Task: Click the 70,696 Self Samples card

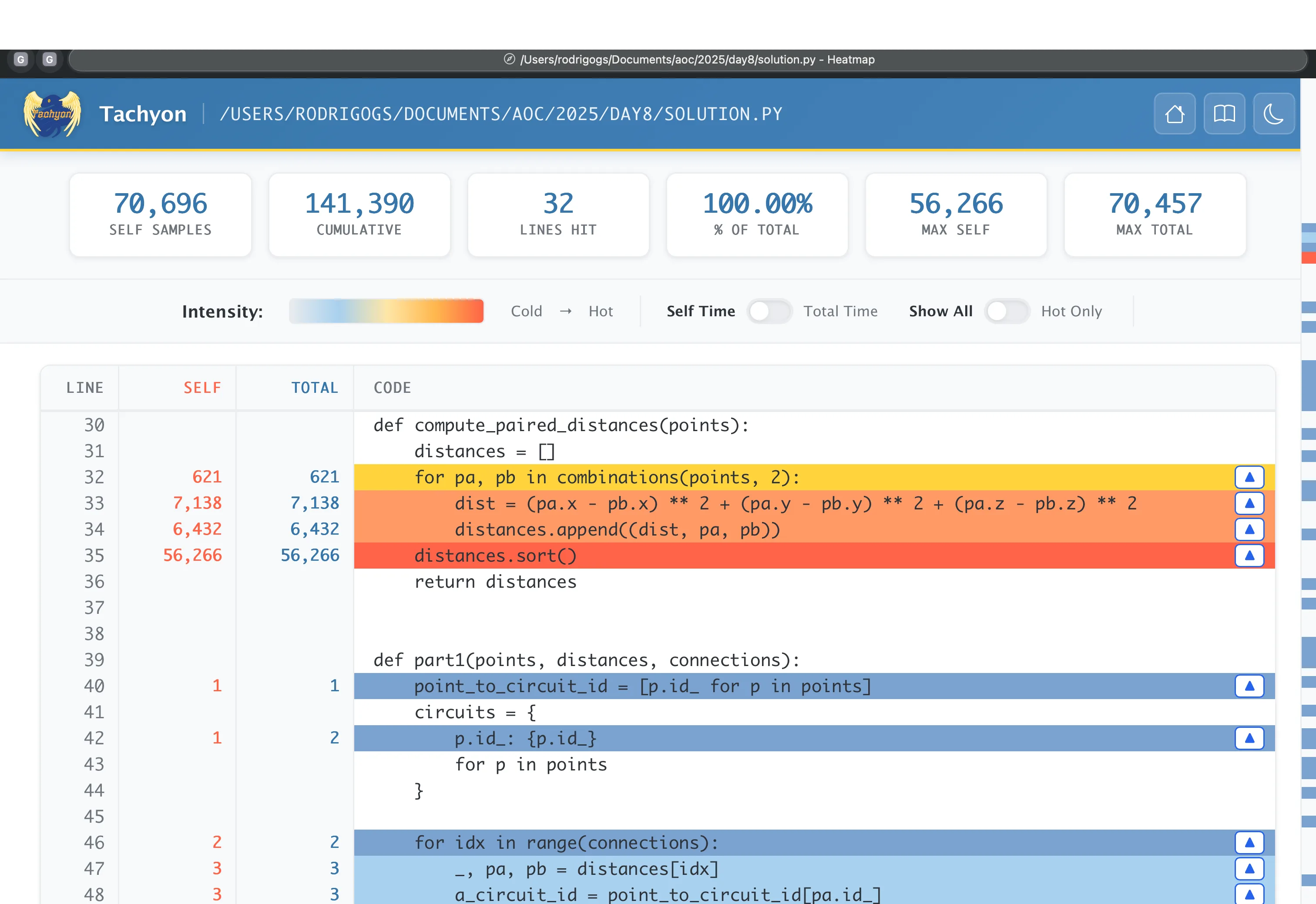Action: pyautogui.click(x=160, y=214)
